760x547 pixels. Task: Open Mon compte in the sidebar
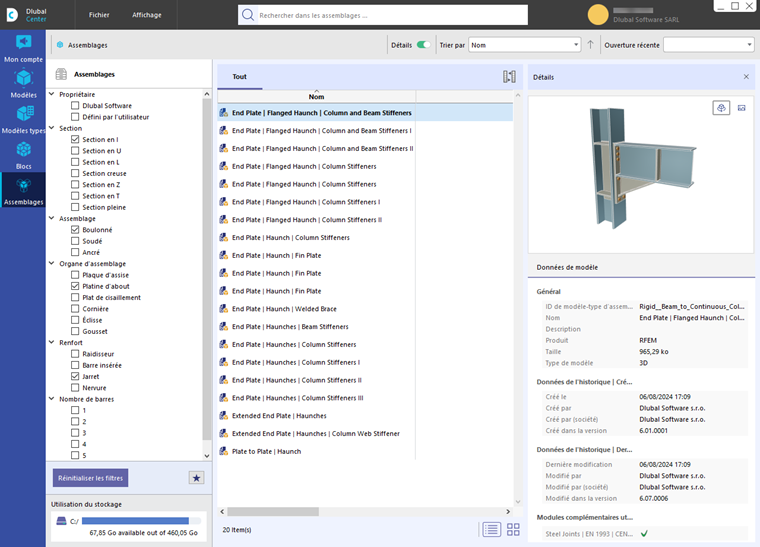[23, 48]
